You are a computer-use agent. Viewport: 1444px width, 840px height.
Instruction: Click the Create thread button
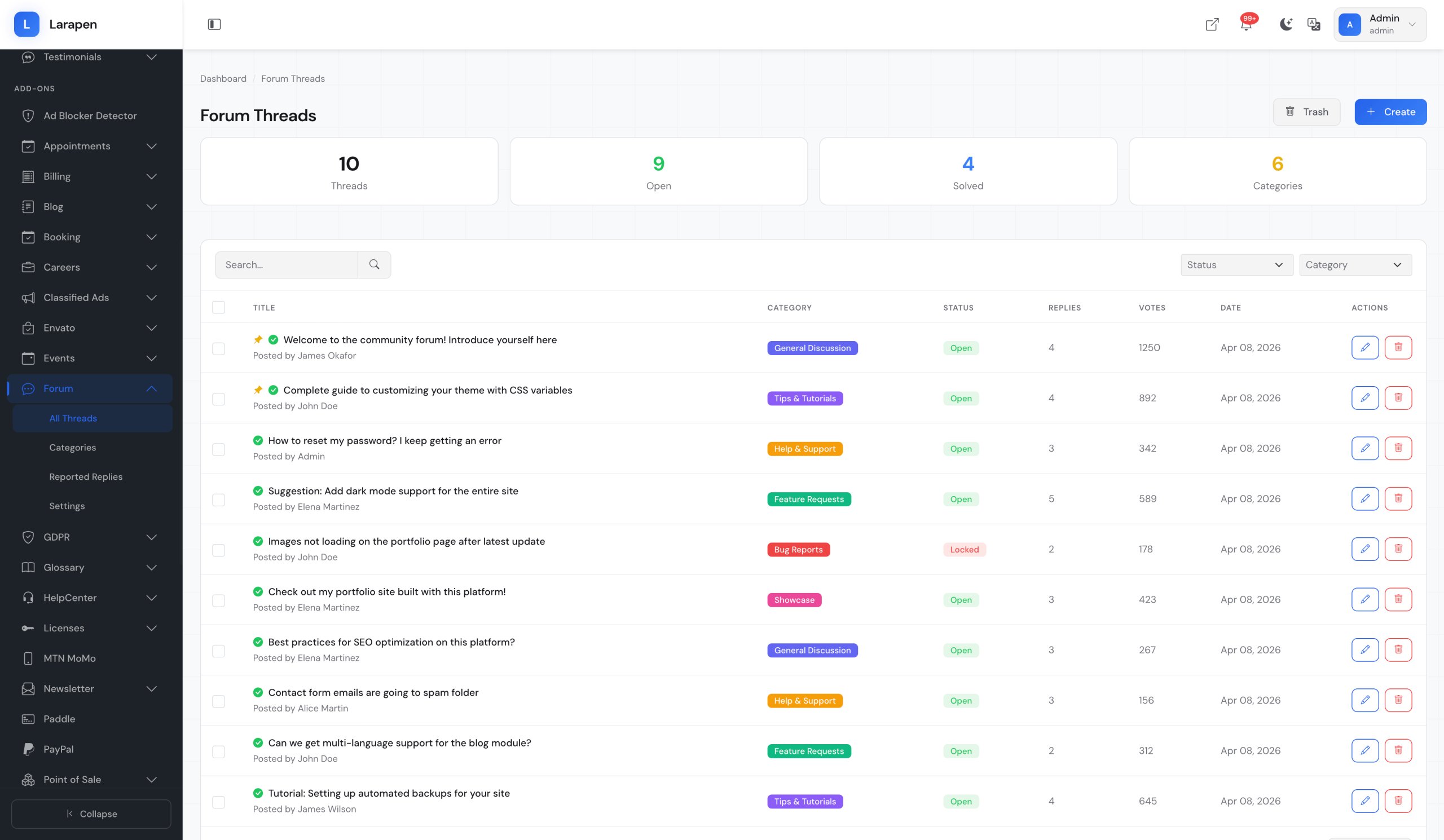click(x=1390, y=112)
